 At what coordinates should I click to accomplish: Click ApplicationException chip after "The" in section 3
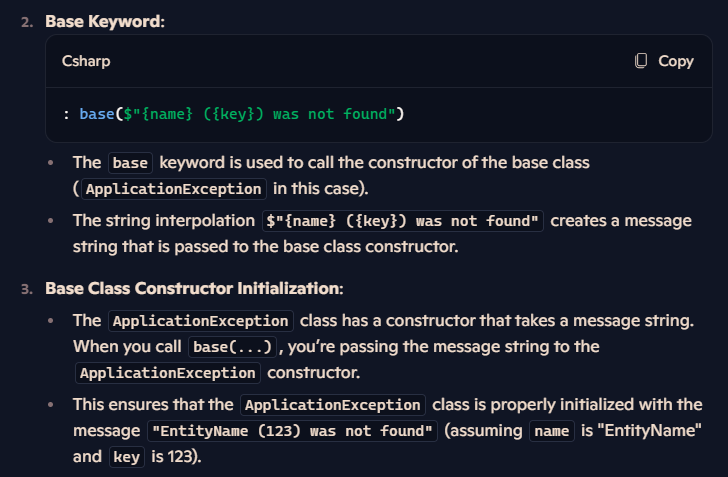coord(201,321)
